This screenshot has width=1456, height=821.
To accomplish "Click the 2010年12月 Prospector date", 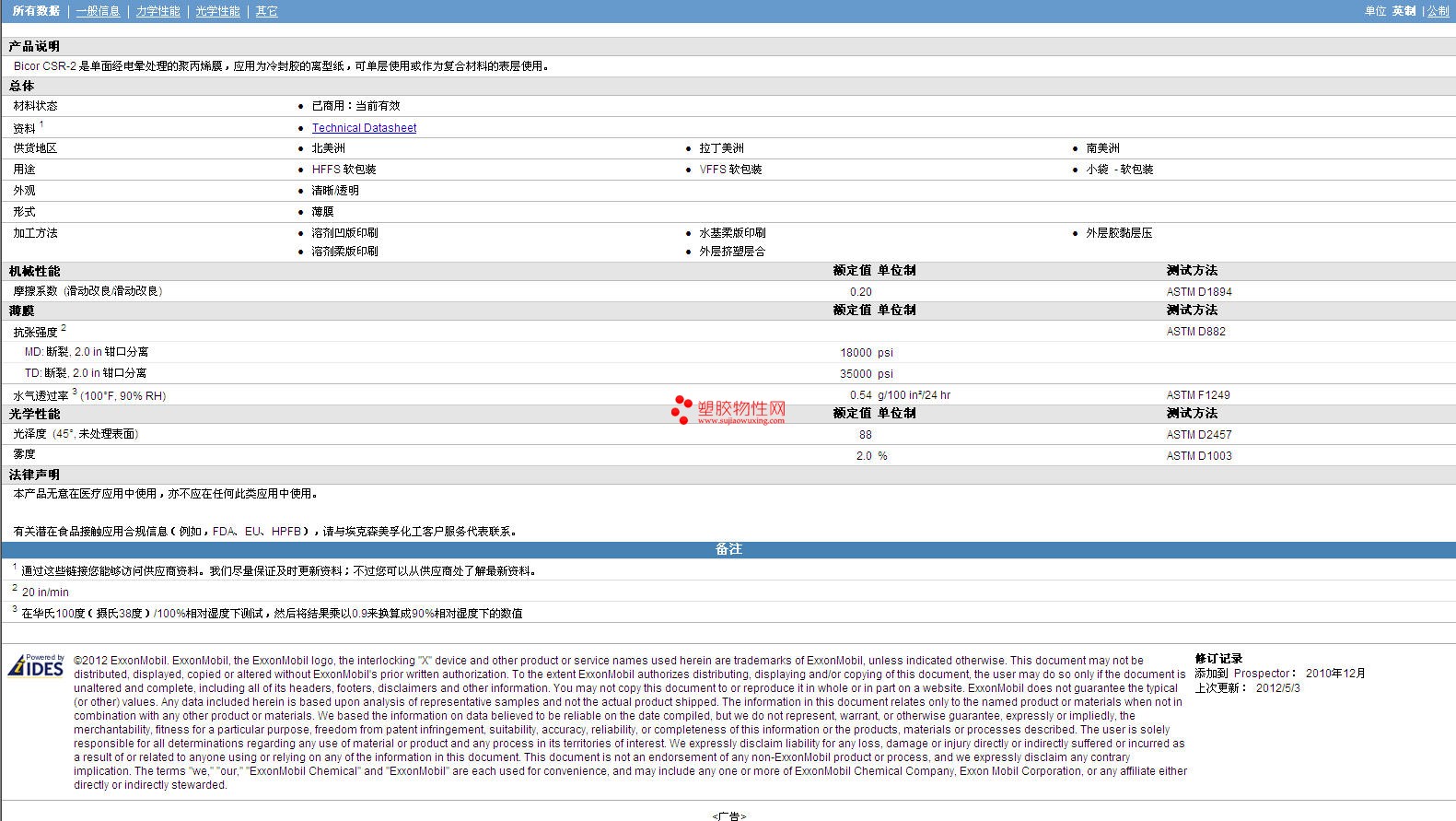I will [x=1335, y=674].
